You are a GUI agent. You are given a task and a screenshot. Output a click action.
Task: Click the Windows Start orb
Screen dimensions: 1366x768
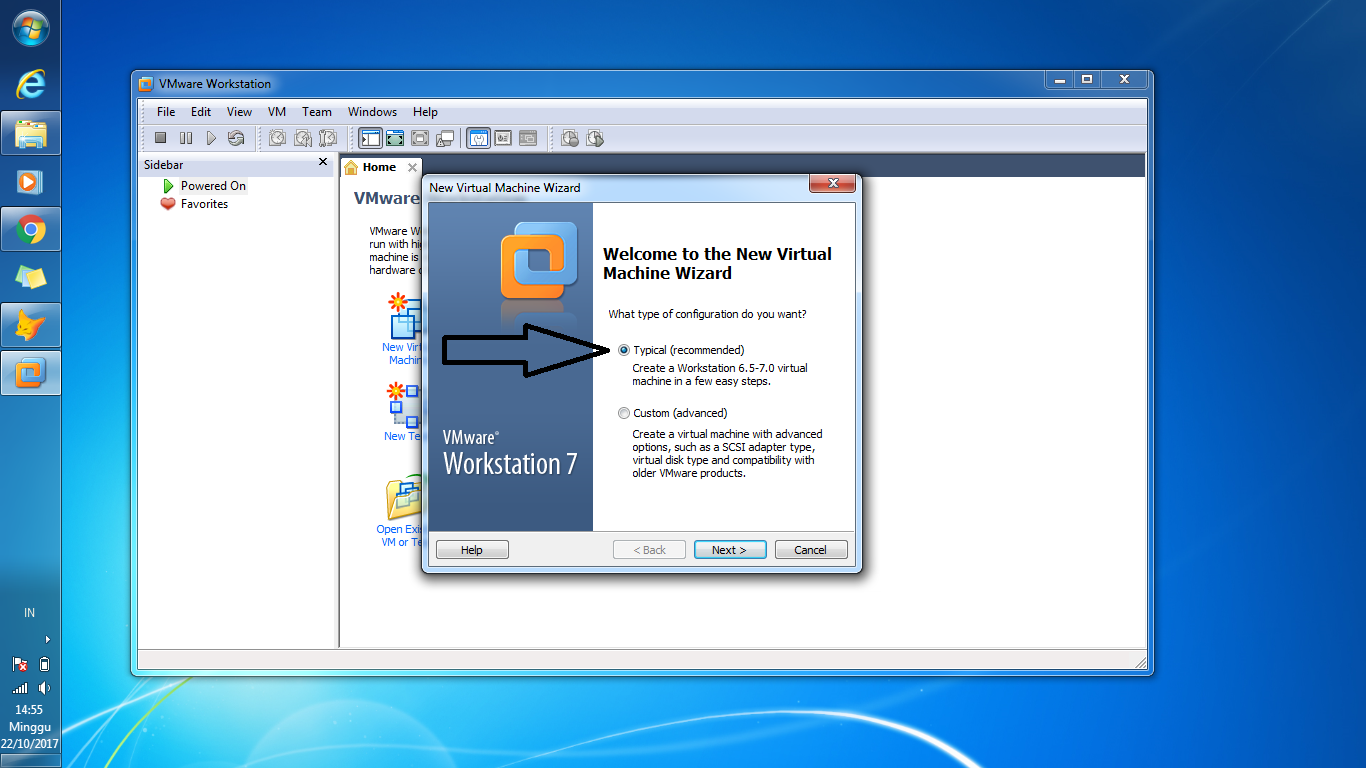click(x=31, y=29)
